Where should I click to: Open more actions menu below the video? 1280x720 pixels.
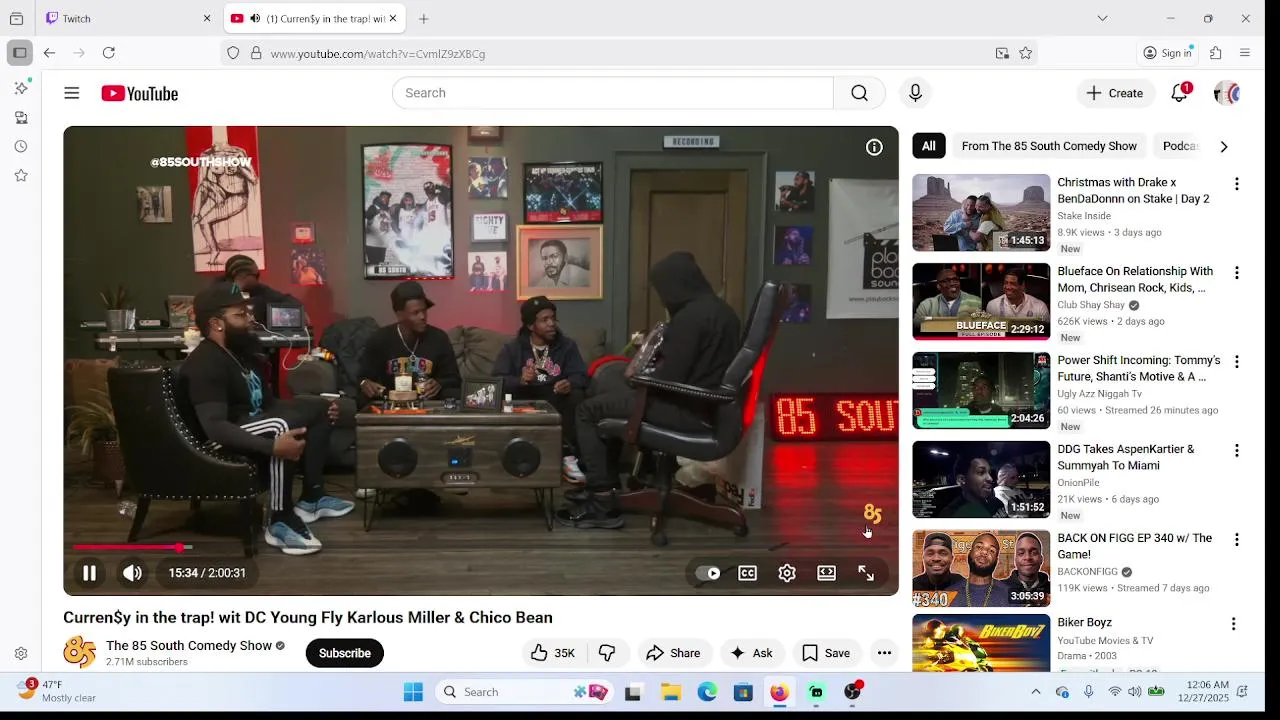[884, 653]
